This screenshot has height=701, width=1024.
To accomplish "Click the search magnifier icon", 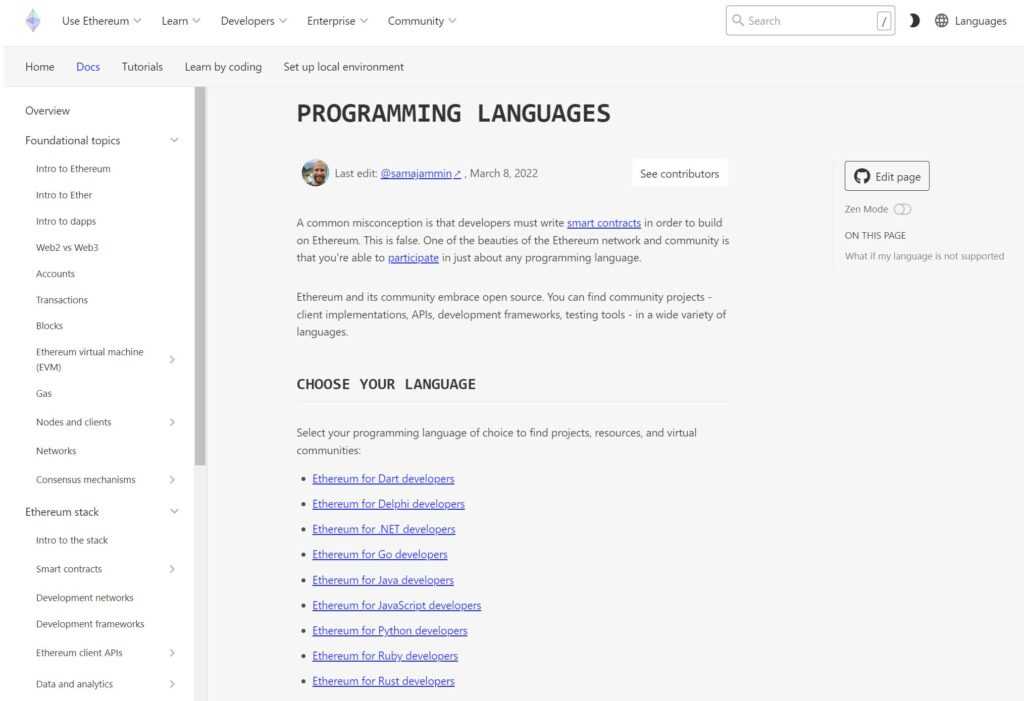I will click(x=738, y=20).
